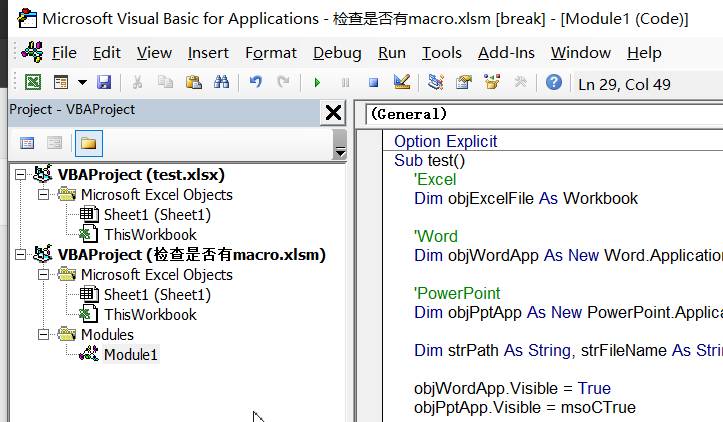Click the Ln 29, Col 49 position indicator
Image resolution: width=723 pixels, height=422 pixels.
click(624, 84)
